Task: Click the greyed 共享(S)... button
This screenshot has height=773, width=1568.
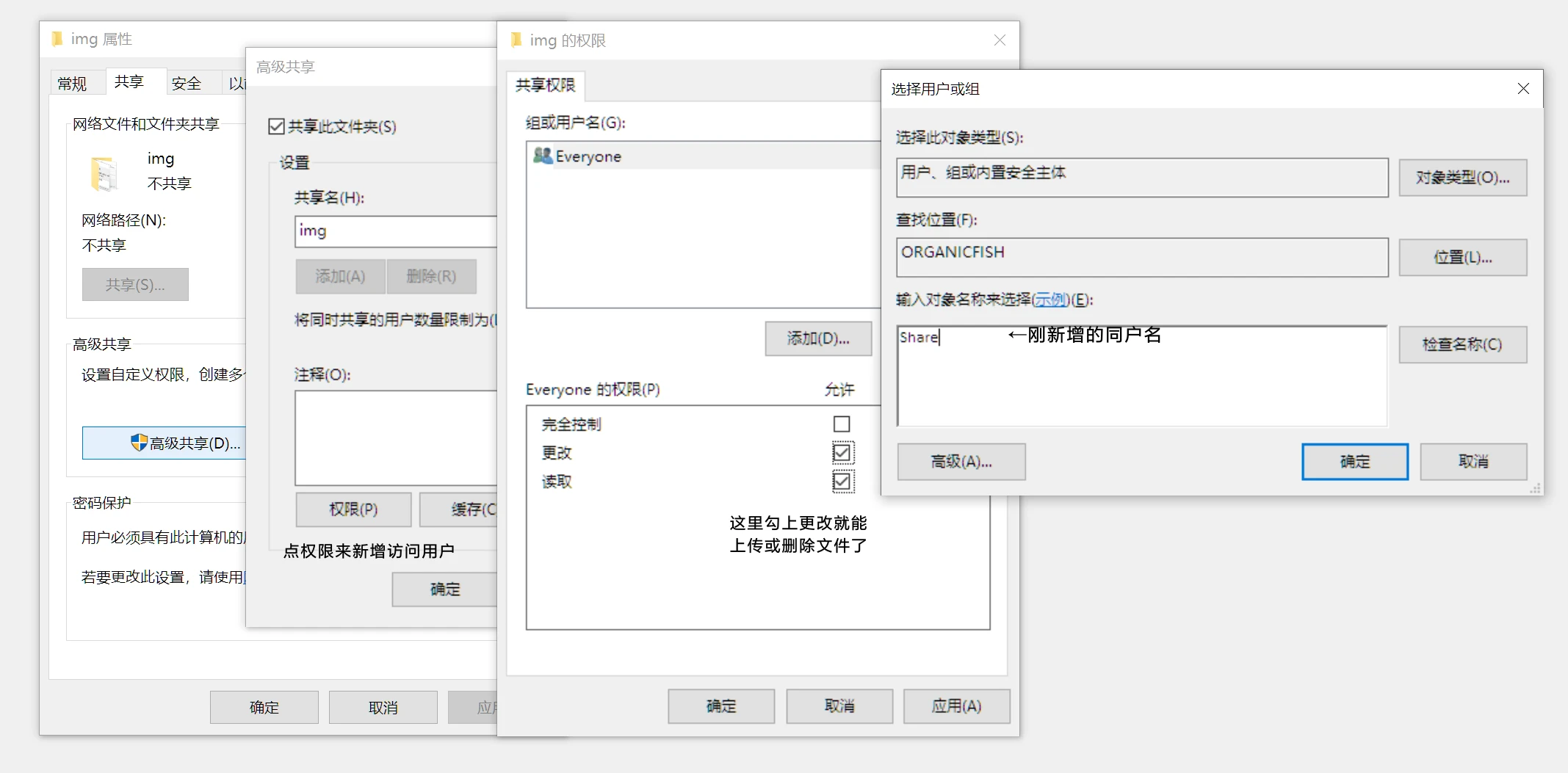Action: pyautogui.click(x=135, y=284)
